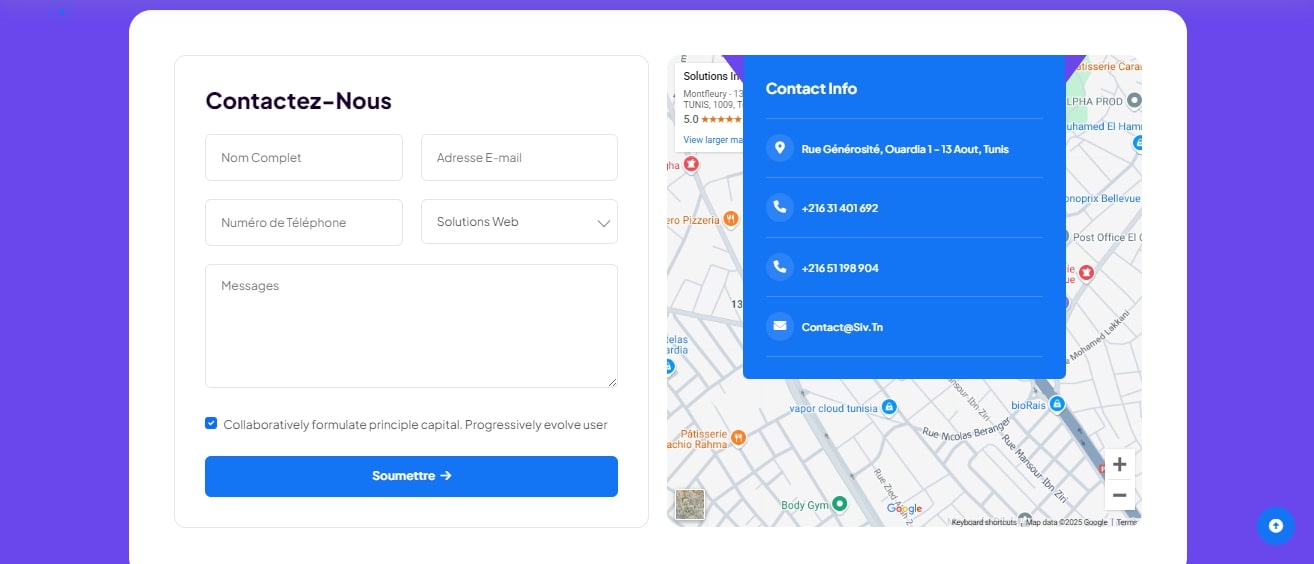Switch map to satellite view thumbnail
The height and width of the screenshot is (564, 1314).
tap(690, 504)
